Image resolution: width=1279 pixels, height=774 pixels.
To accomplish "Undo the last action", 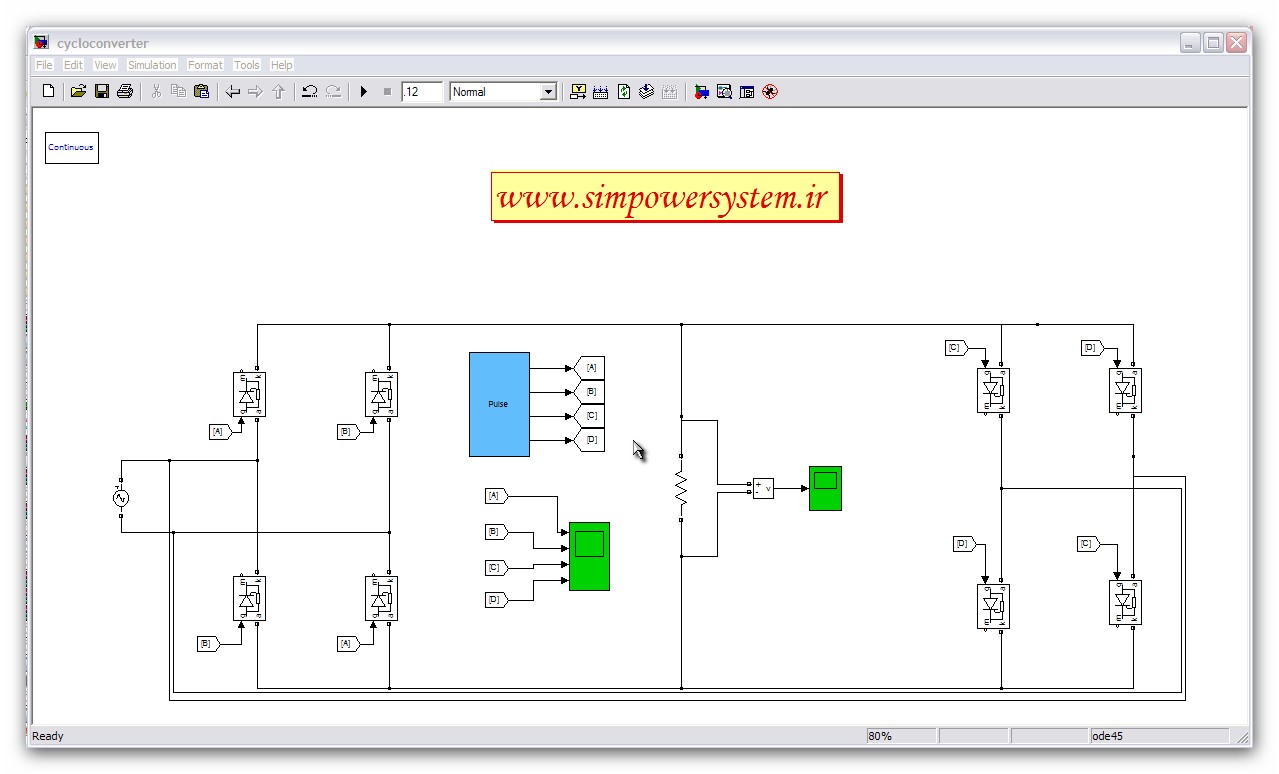I will 309,92.
